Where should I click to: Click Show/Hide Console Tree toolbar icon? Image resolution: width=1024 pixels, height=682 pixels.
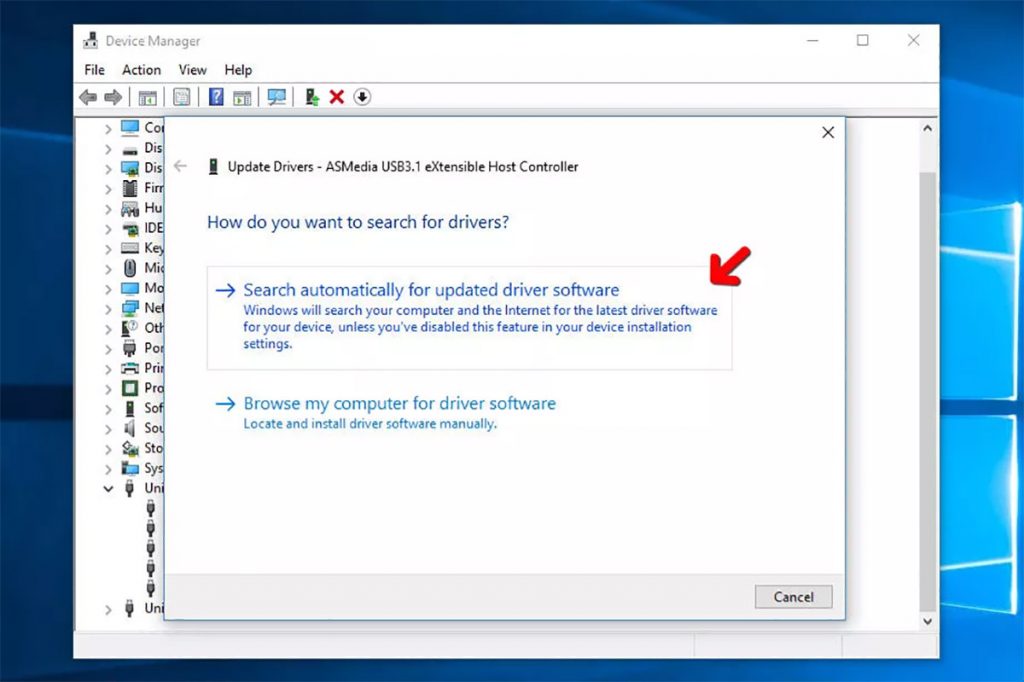[x=147, y=97]
